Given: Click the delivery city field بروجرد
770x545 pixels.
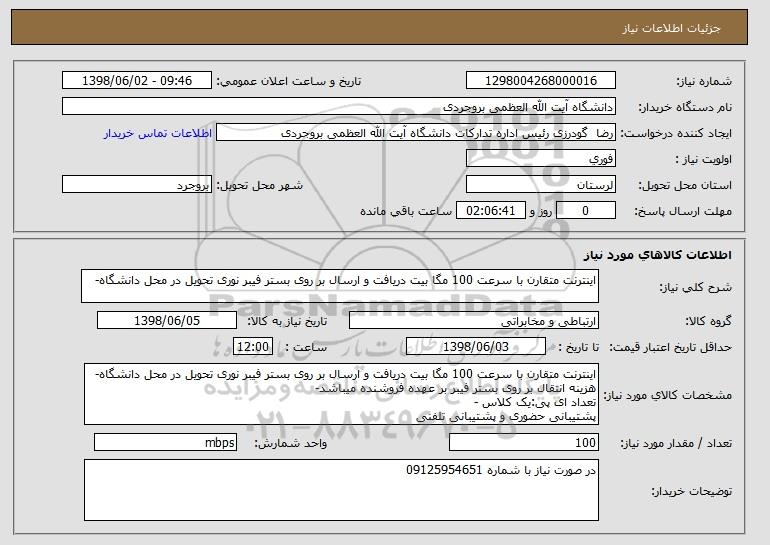Looking at the screenshot, I should coord(137,185).
